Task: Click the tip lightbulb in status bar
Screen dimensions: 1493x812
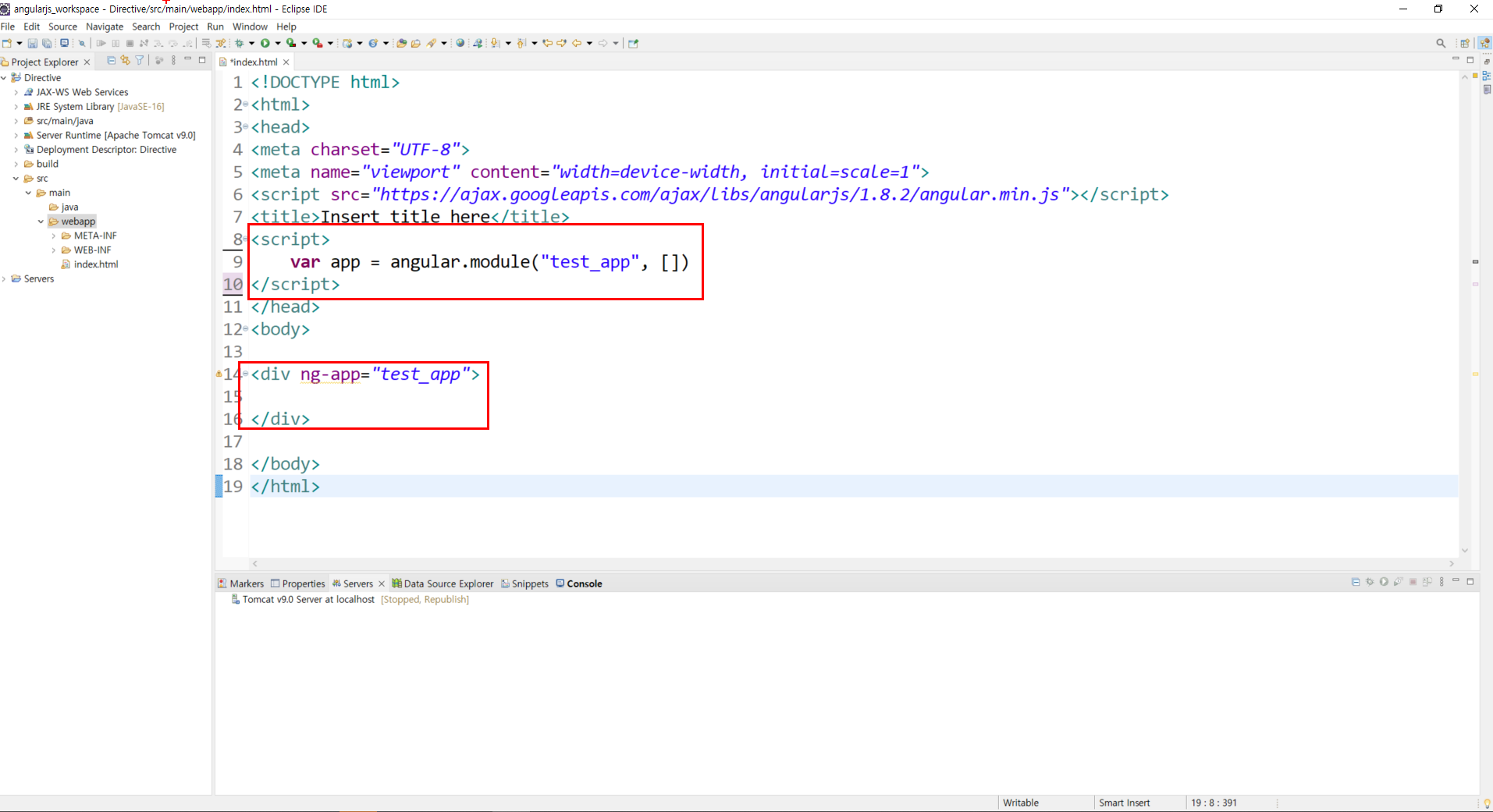Action: [x=1486, y=803]
